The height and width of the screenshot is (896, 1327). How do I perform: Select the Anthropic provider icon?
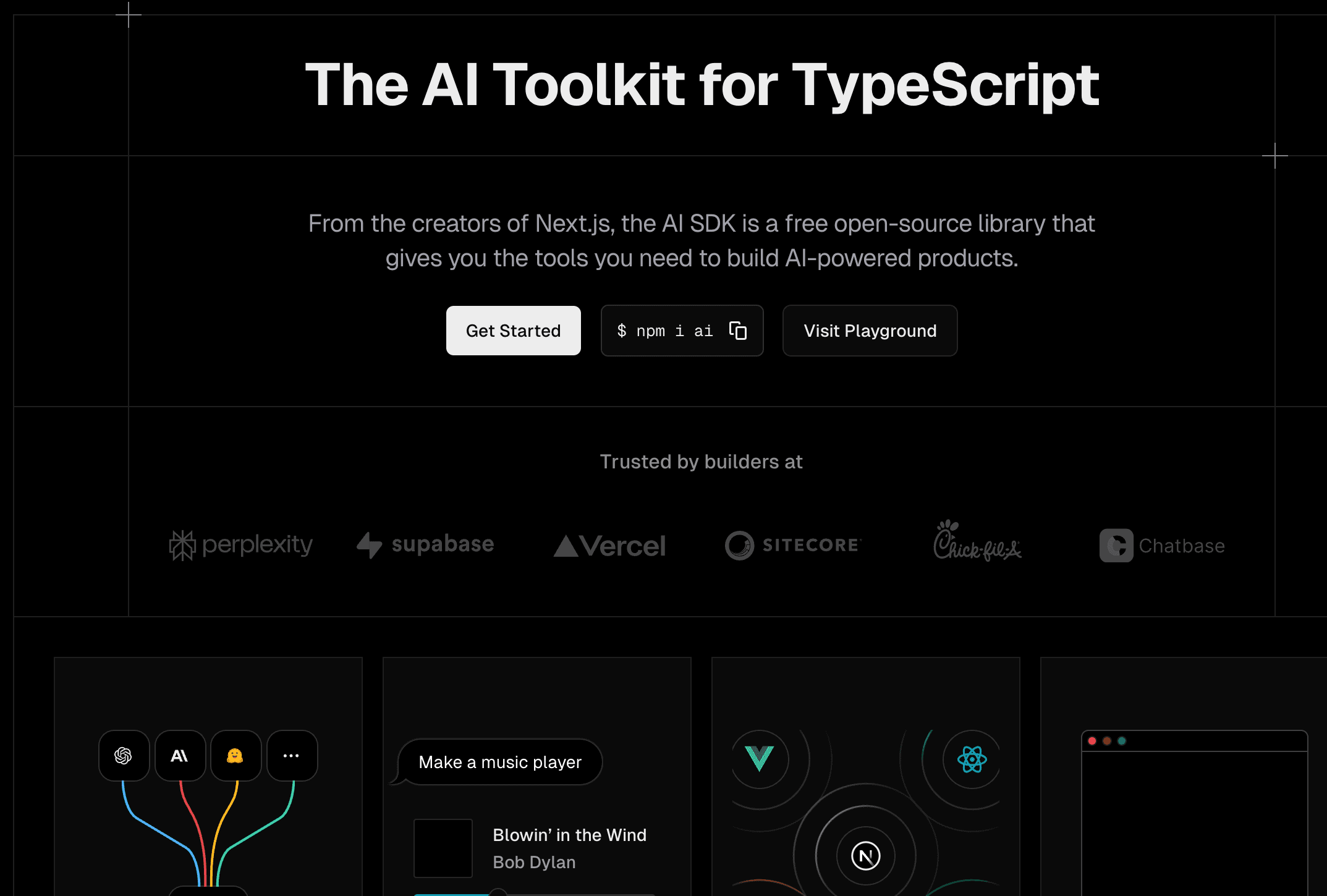click(180, 756)
